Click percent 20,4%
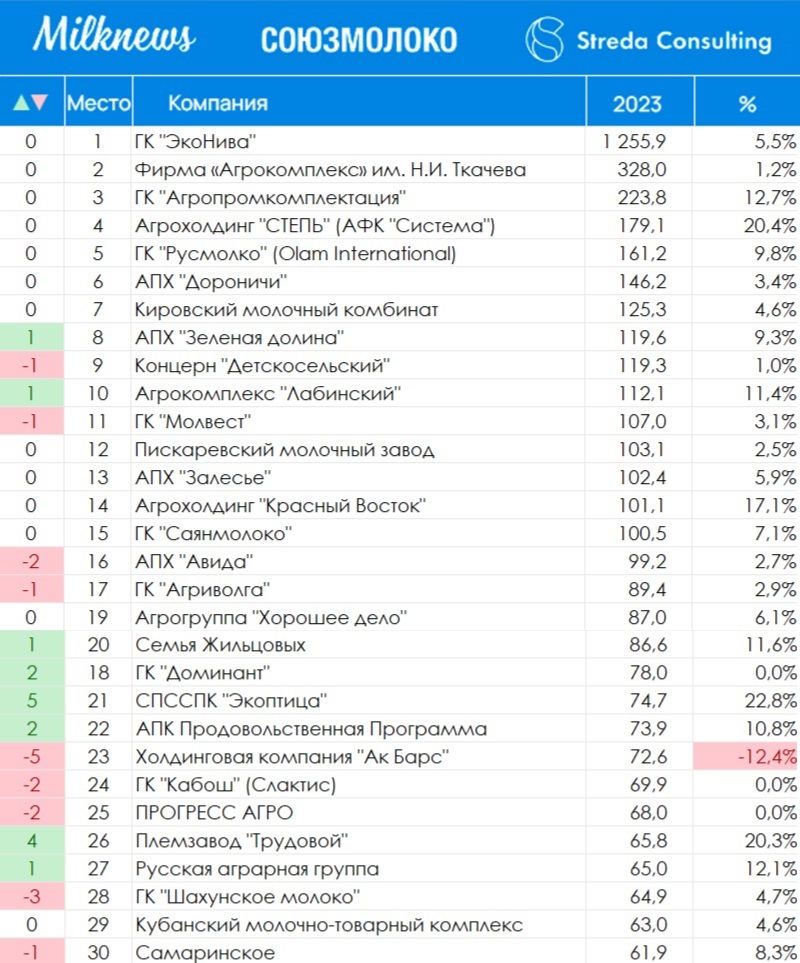Screen dimensions: 800x963 (771, 225)
